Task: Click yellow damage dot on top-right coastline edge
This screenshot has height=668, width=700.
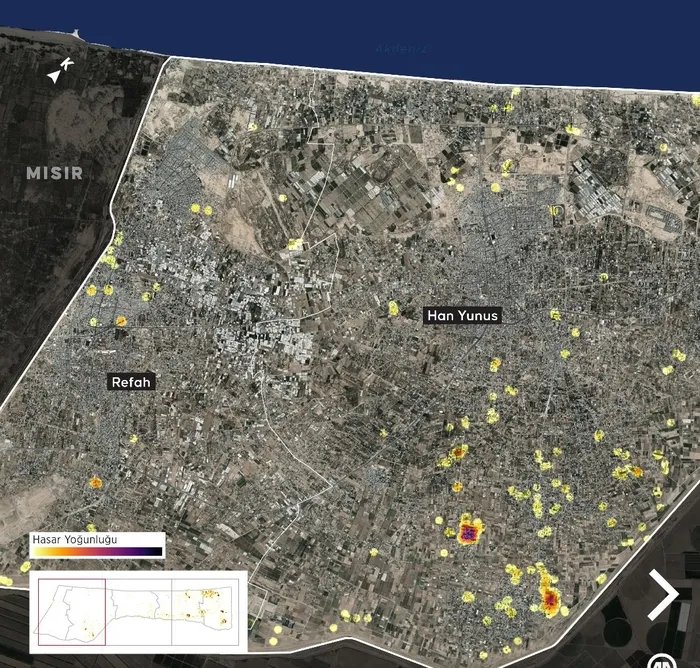Action: point(695,99)
